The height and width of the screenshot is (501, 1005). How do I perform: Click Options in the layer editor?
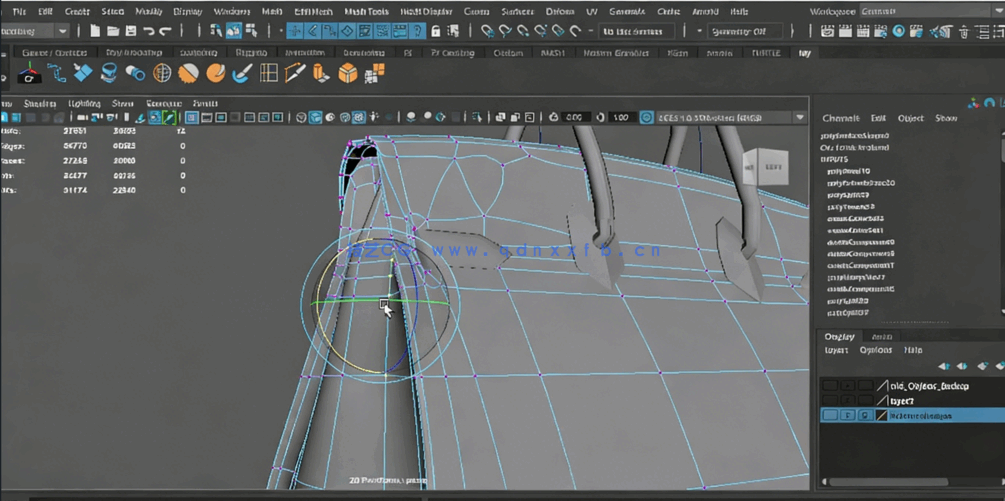[x=875, y=350]
